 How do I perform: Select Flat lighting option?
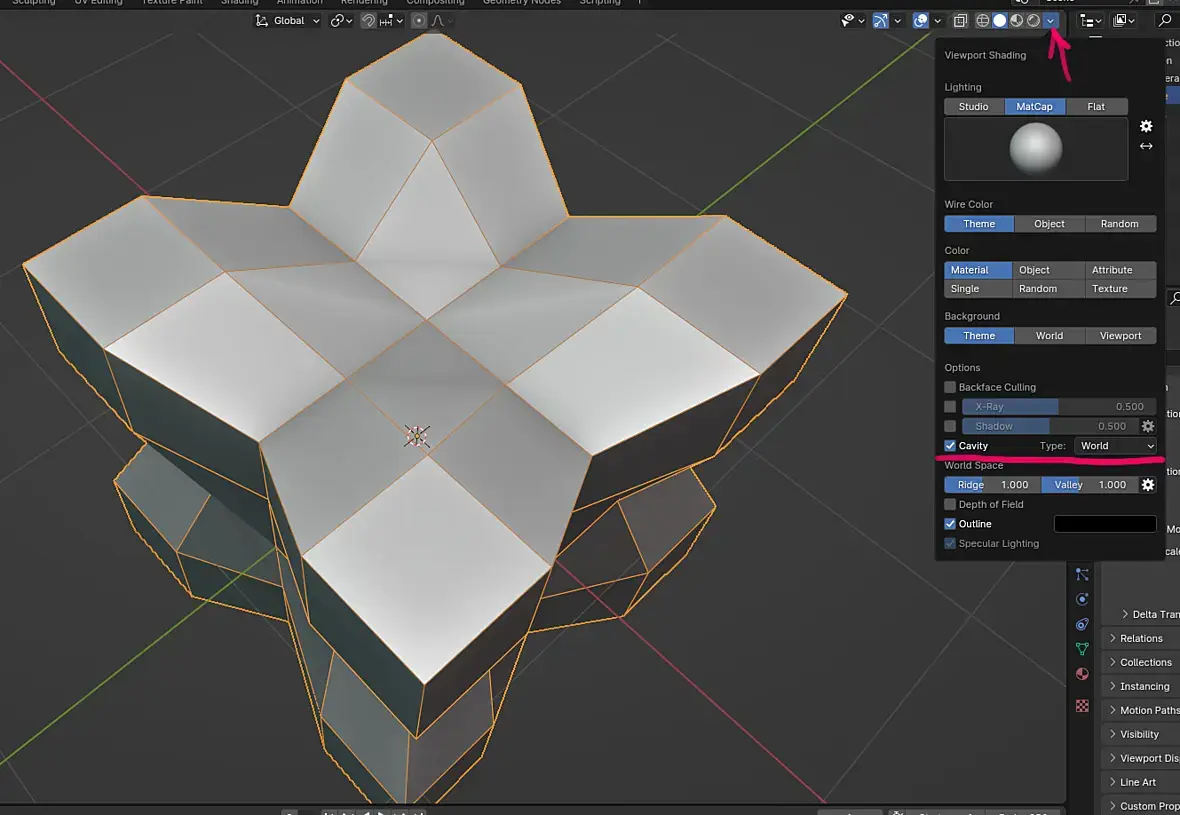[1096, 107]
